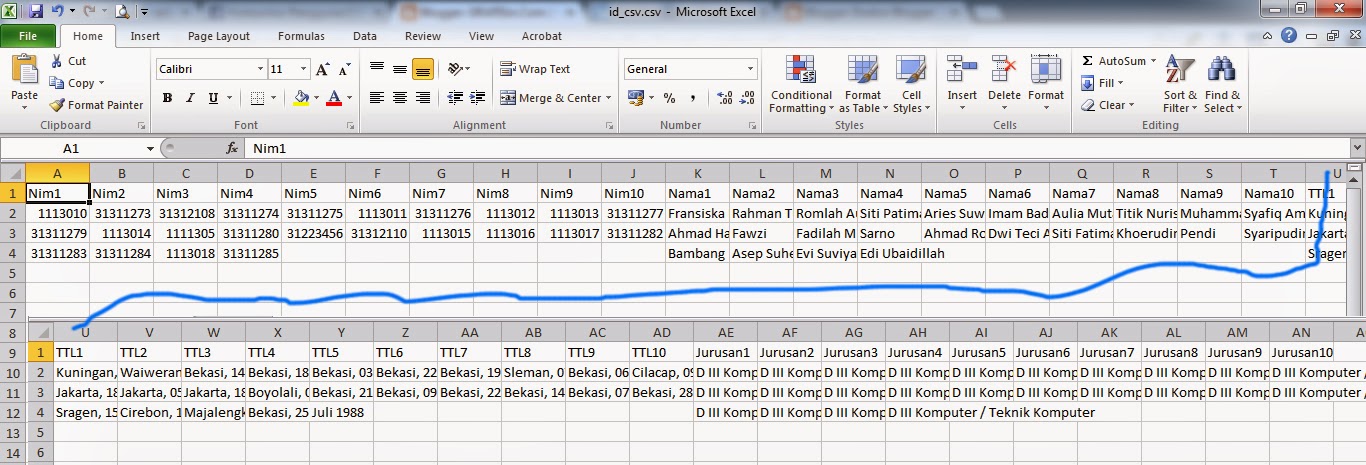
Task: Switch to the Insert tab
Action: tap(145, 36)
